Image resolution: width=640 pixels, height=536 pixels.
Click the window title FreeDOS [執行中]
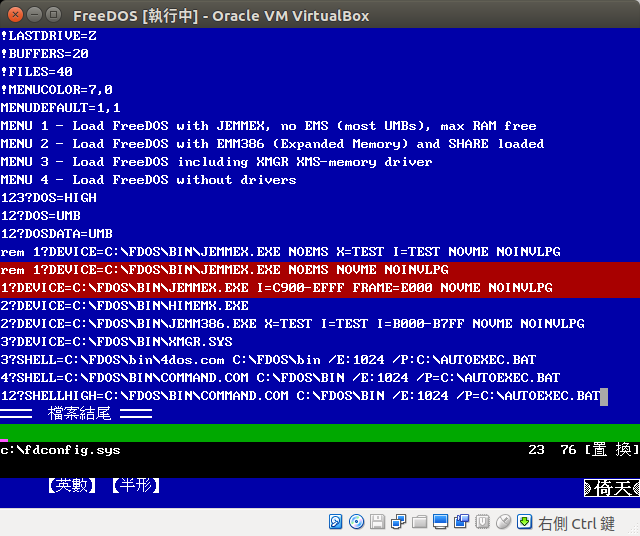coord(135,16)
